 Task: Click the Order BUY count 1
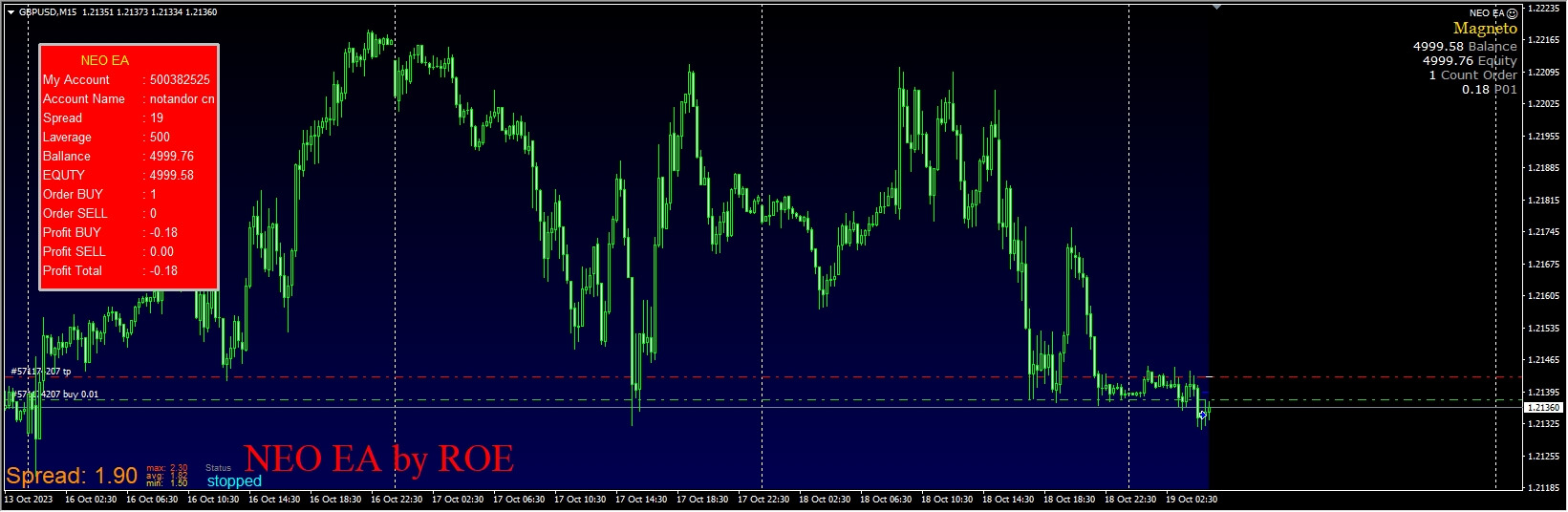pos(153,194)
